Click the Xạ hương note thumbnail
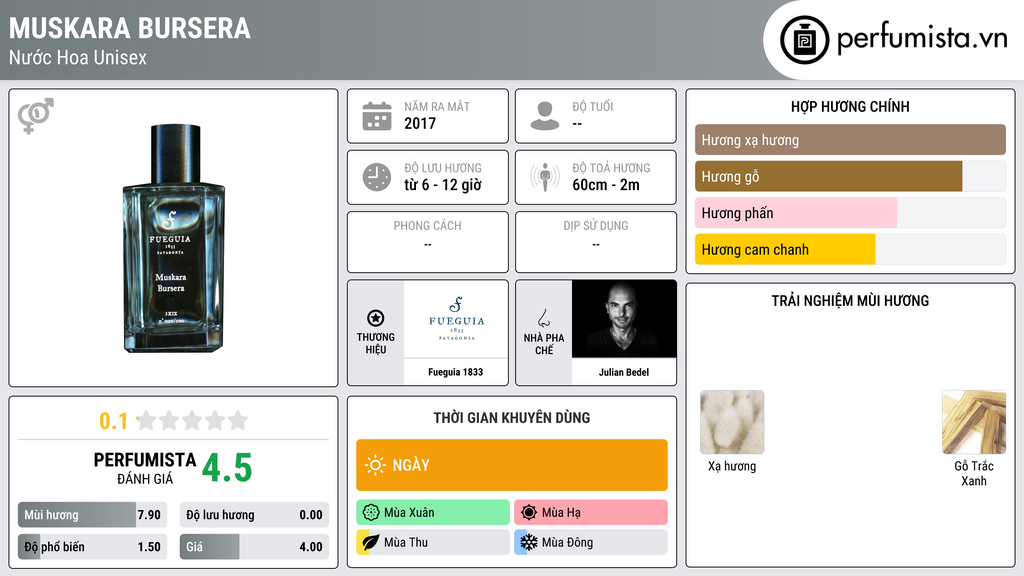The width and height of the screenshot is (1024, 576). coord(732,422)
